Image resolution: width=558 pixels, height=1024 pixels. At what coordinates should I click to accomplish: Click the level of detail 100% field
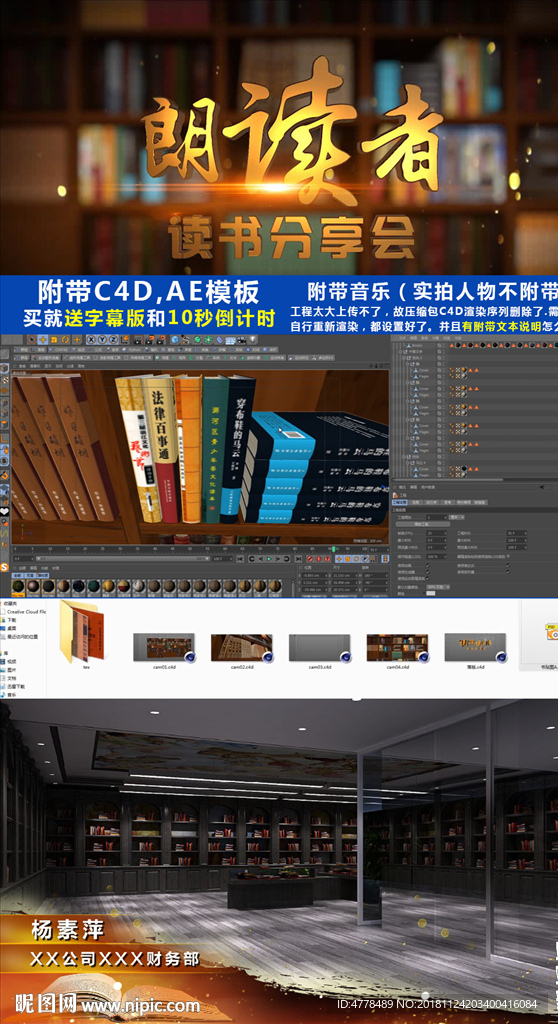pyautogui.click(x=436, y=556)
